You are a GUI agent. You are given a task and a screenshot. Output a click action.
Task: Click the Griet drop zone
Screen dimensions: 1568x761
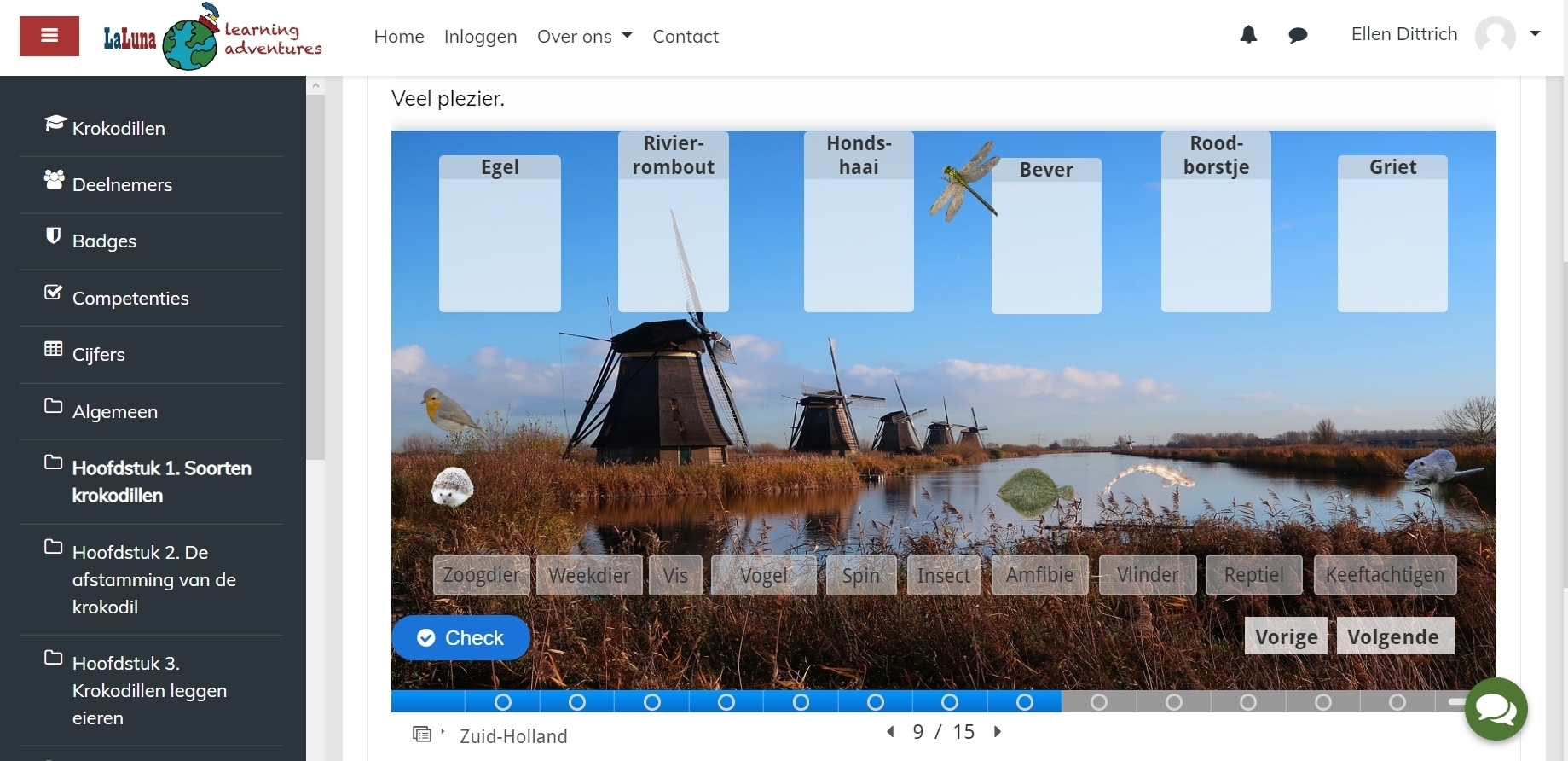point(1392,234)
